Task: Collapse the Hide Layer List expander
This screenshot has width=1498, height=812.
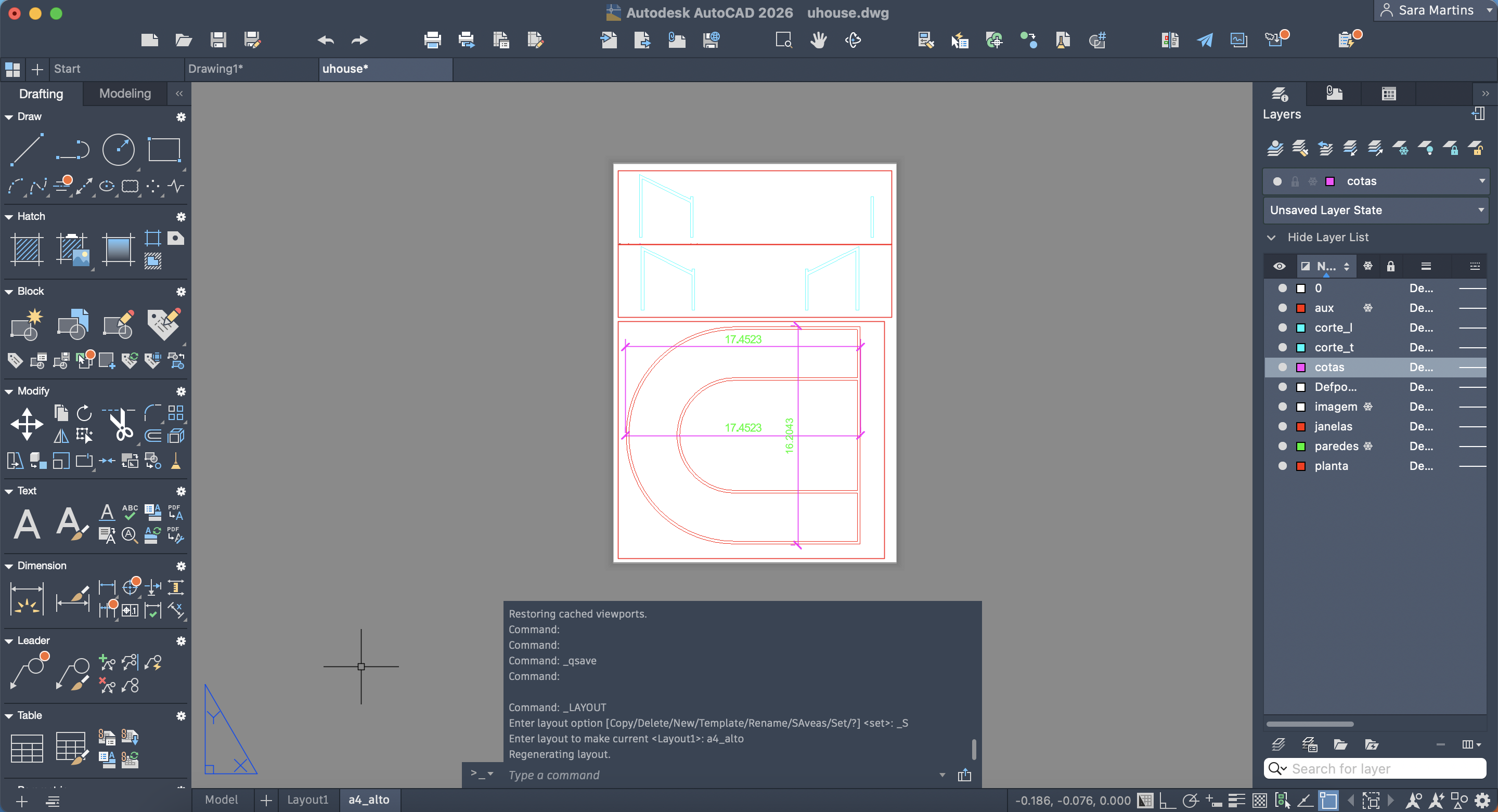Action: (1272, 238)
